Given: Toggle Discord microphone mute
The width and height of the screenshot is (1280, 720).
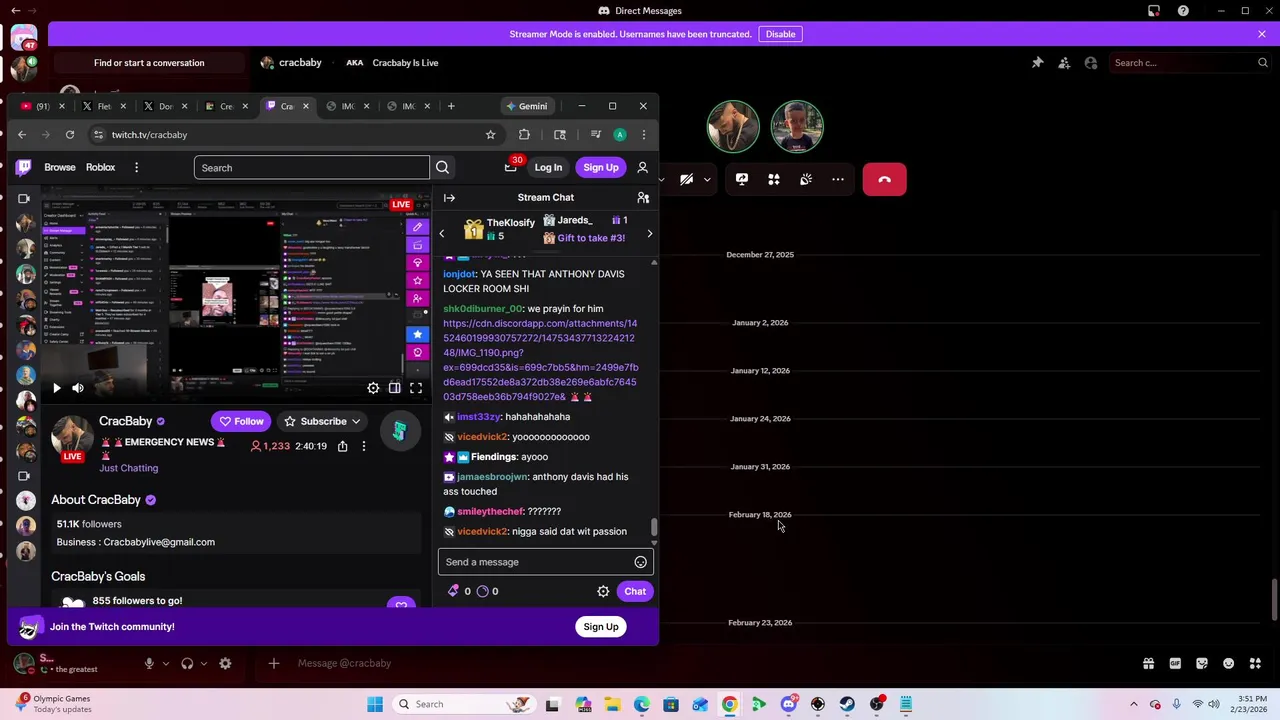Looking at the screenshot, I should coord(149,663).
